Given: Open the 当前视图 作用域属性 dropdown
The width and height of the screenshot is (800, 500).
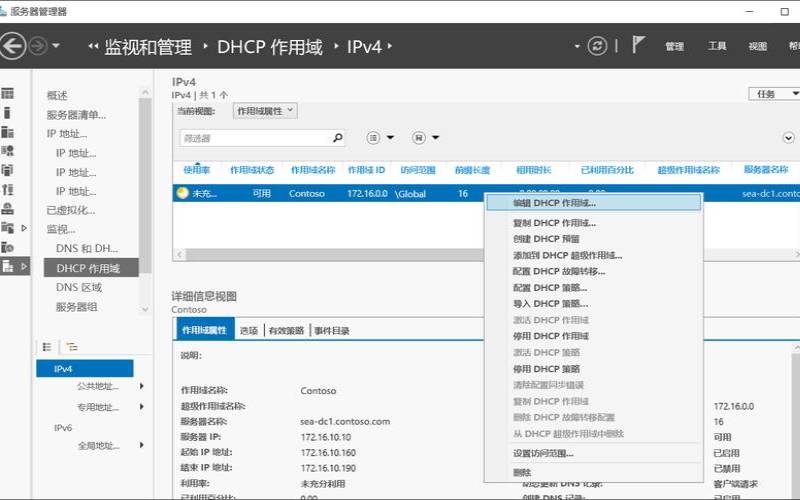Looking at the screenshot, I should [x=265, y=111].
